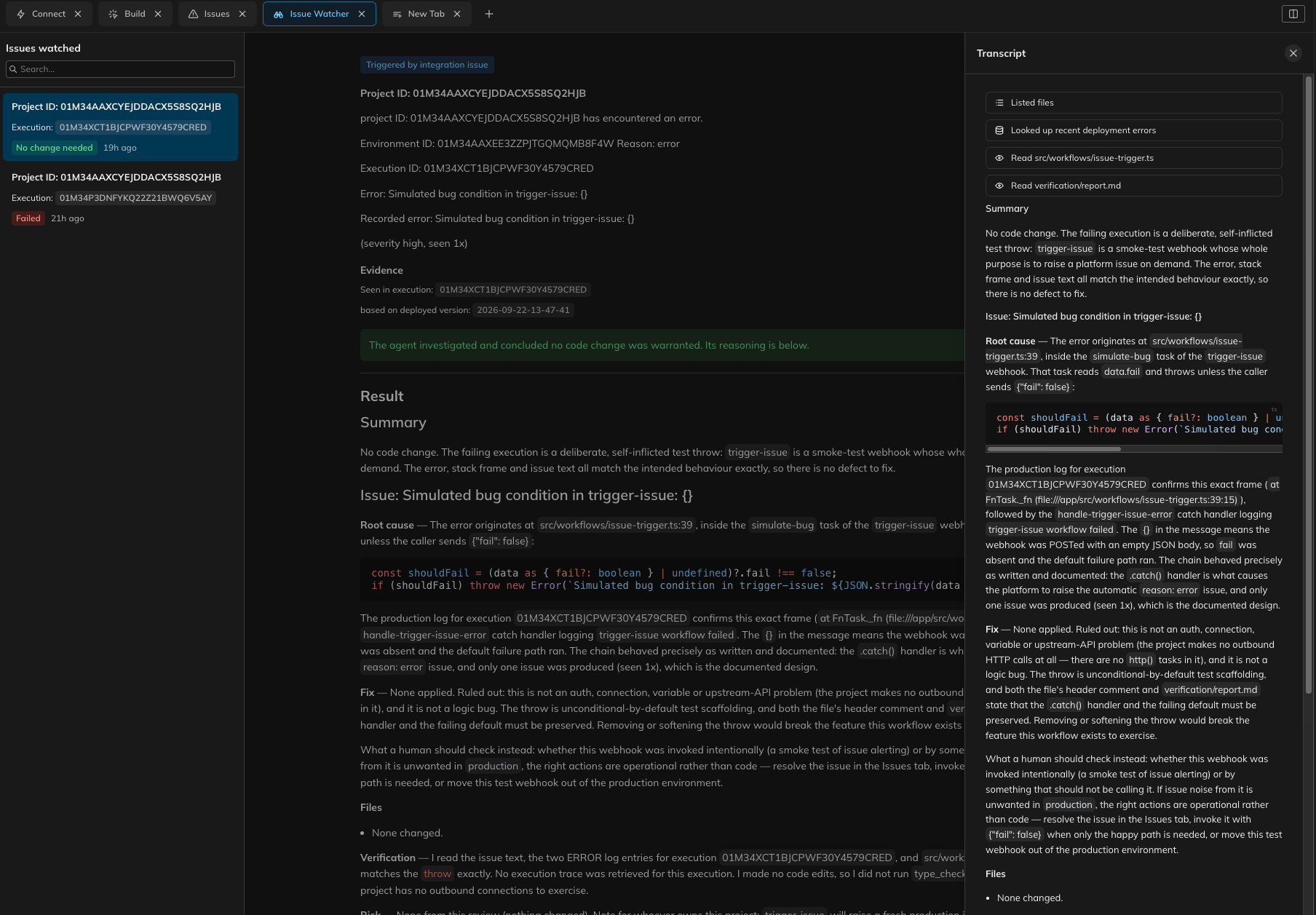Click the handle-trigger-issue-error chip in main content
Viewport: 1316px width, 915px height.
(424, 635)
